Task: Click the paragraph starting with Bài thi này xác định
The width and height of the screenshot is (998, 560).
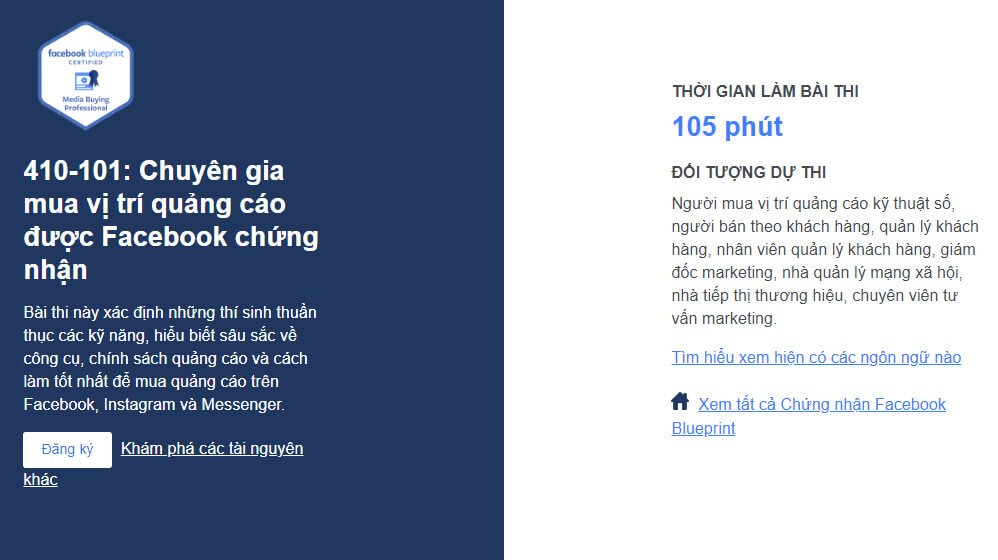Action: [x=170, y=358]
